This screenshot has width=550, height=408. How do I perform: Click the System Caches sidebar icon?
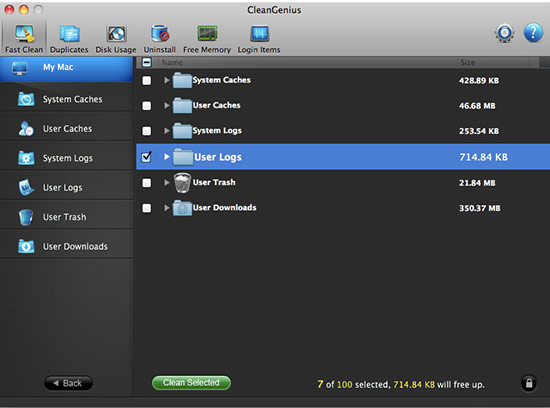26,99
